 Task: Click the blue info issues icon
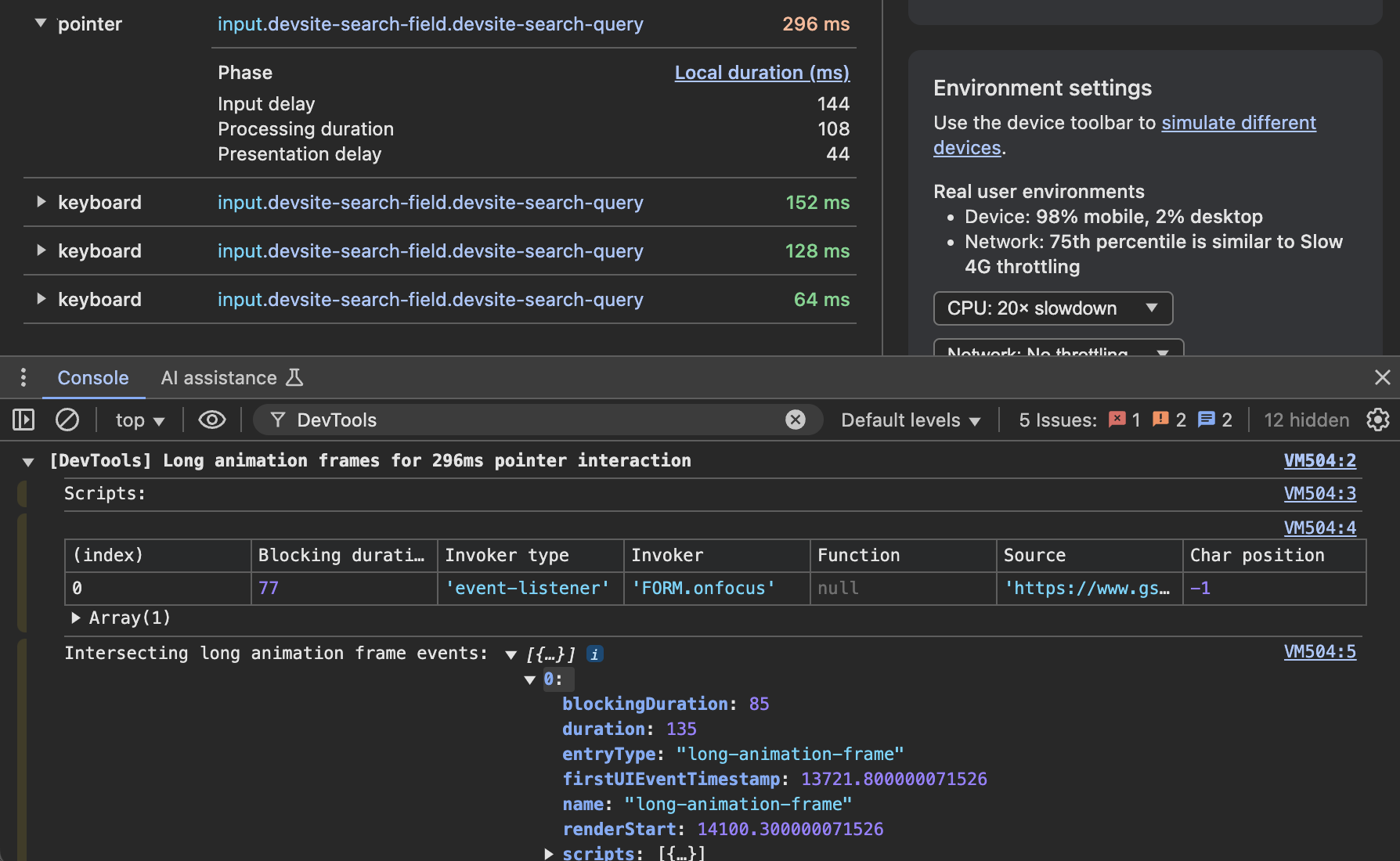[1207, 420]
